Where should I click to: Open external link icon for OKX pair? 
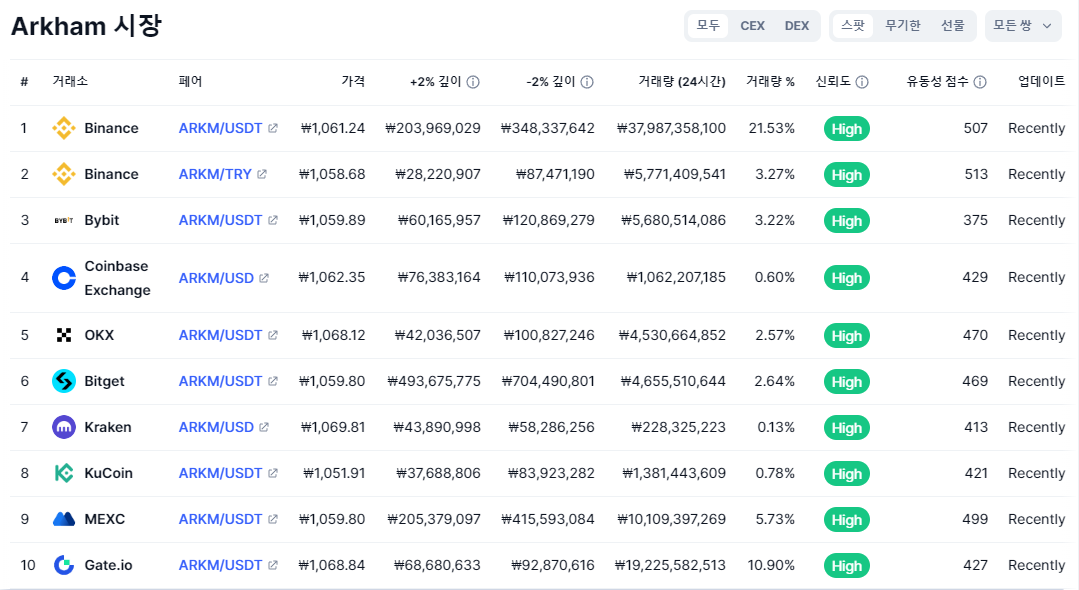coord(273,335)
